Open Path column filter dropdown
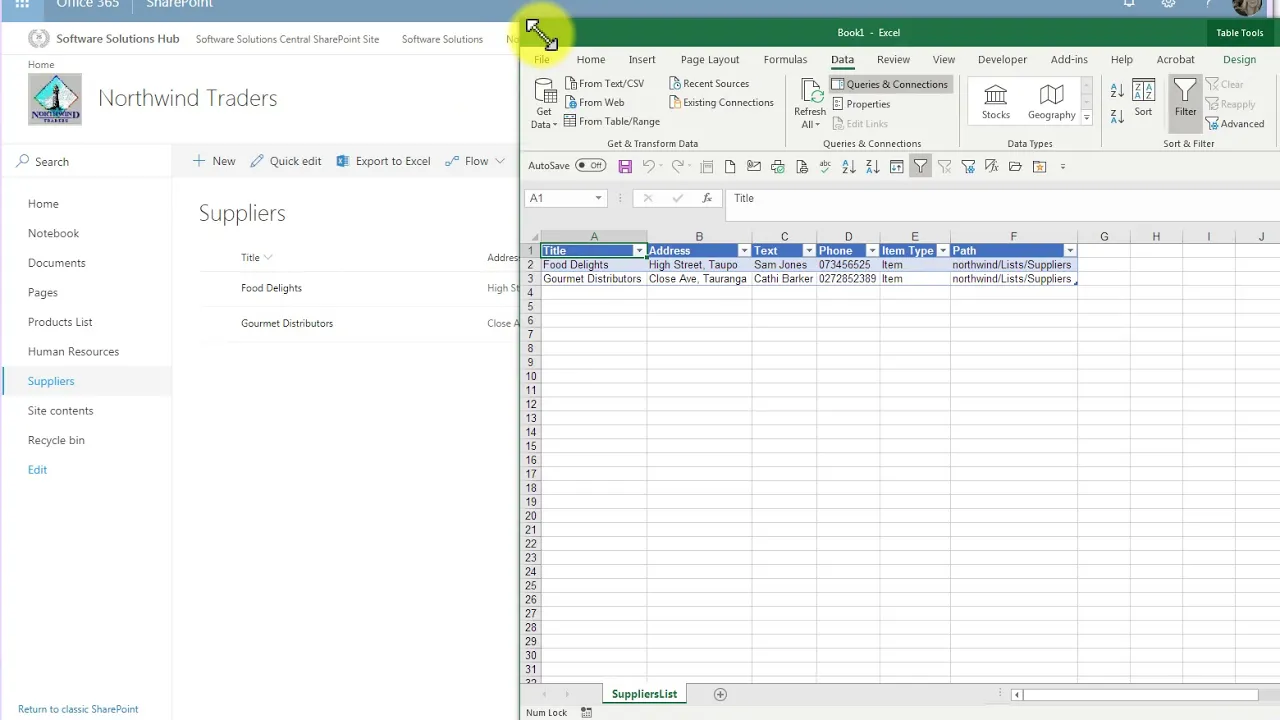 1070,251
